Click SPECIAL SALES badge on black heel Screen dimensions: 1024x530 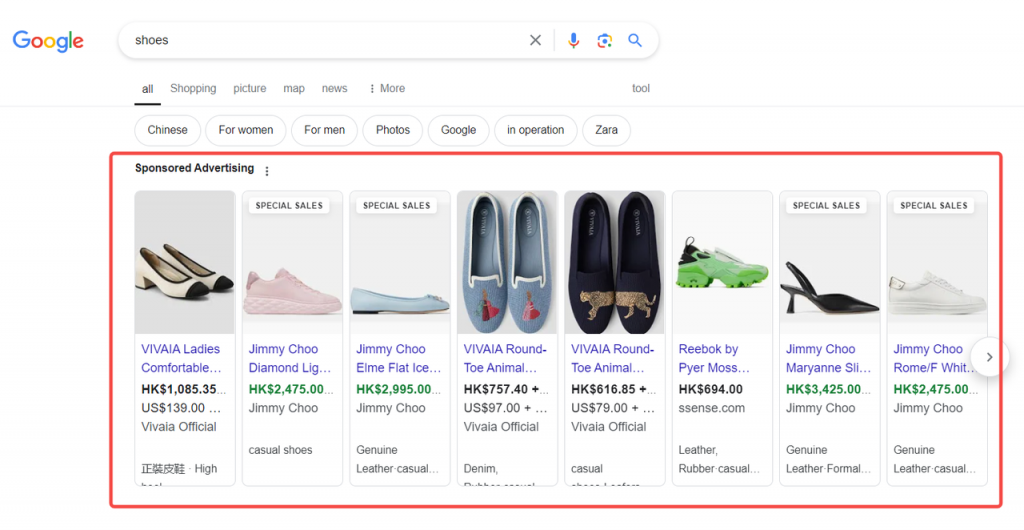826,205
